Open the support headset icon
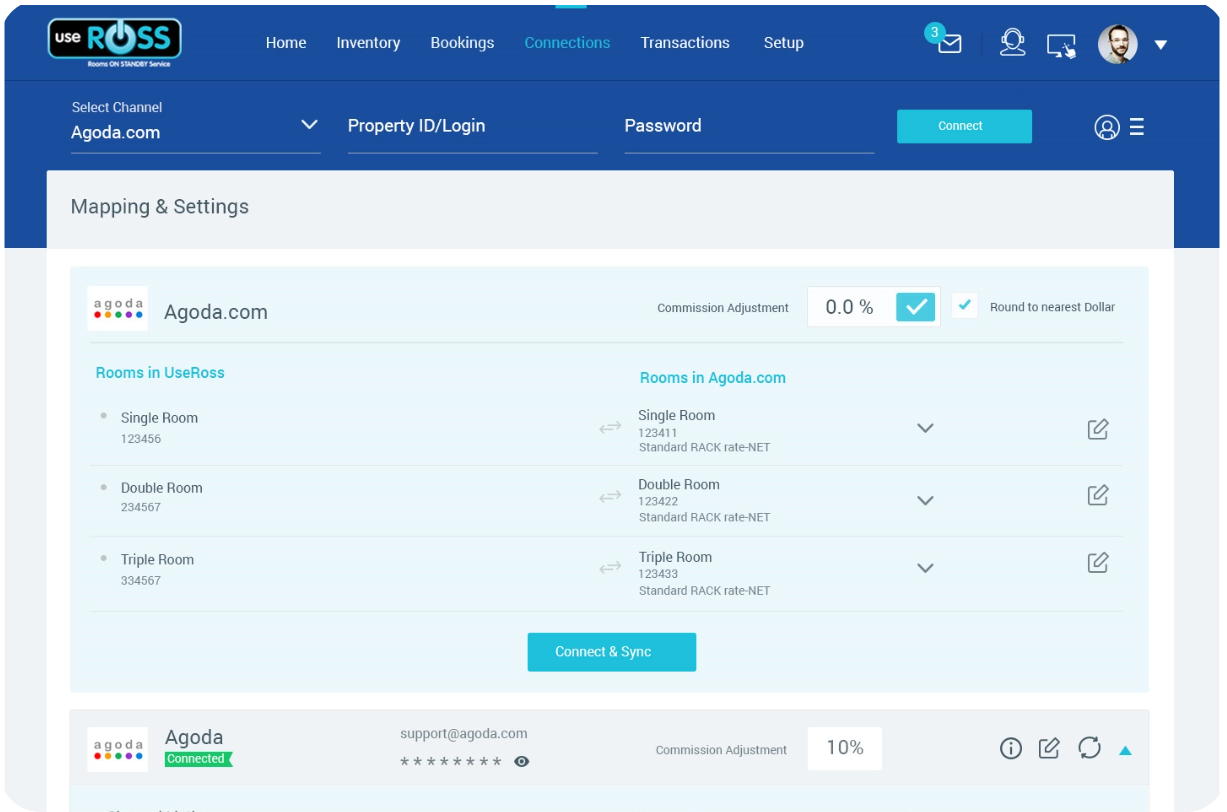 point(1013,43)
